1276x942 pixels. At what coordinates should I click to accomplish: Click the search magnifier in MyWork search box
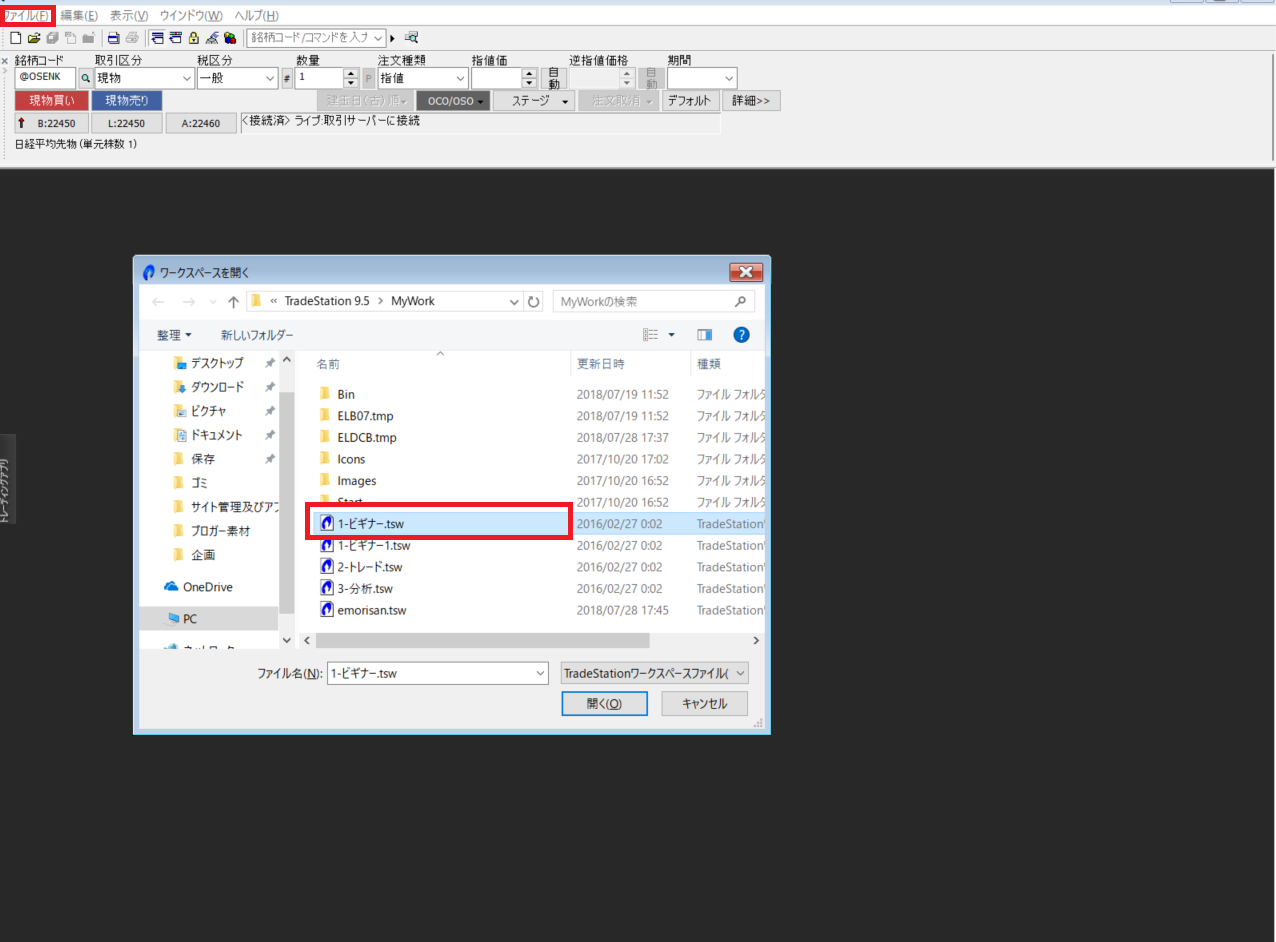[x=740, y=301]
